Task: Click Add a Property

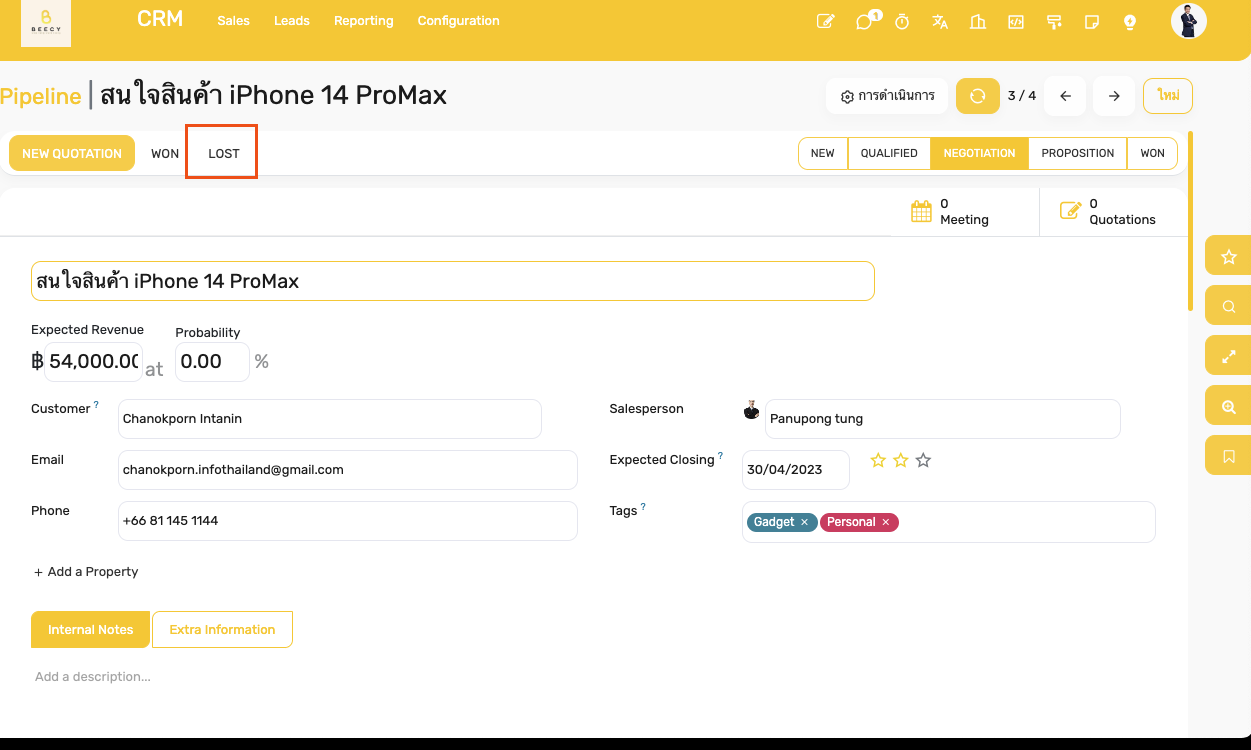Action: coord(86,572)
